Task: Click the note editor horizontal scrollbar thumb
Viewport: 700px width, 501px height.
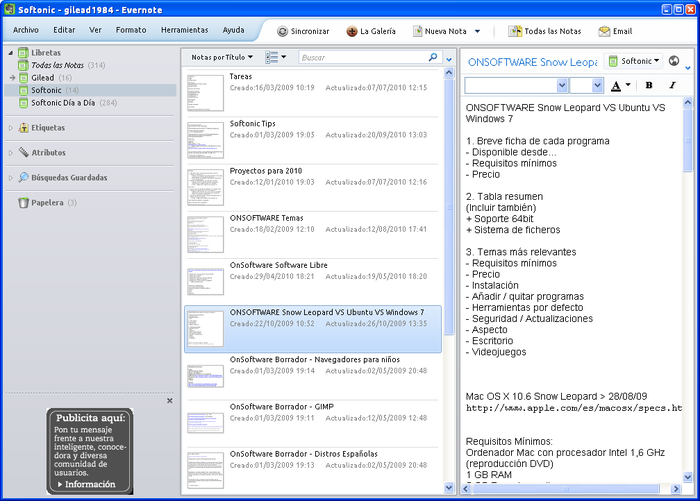Action: (565, 489)
